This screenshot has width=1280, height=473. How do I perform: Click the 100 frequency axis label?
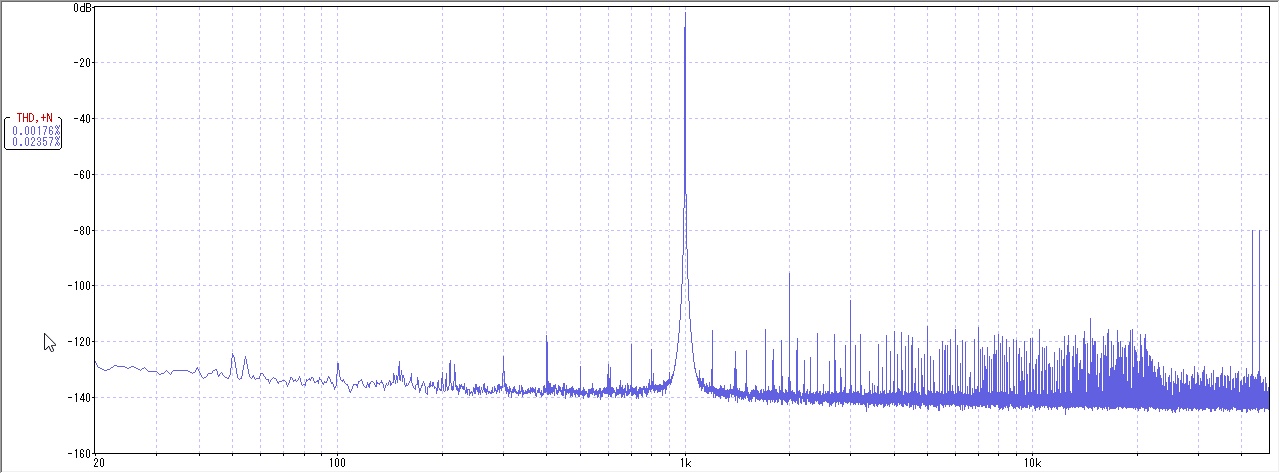tap(336, 463)
